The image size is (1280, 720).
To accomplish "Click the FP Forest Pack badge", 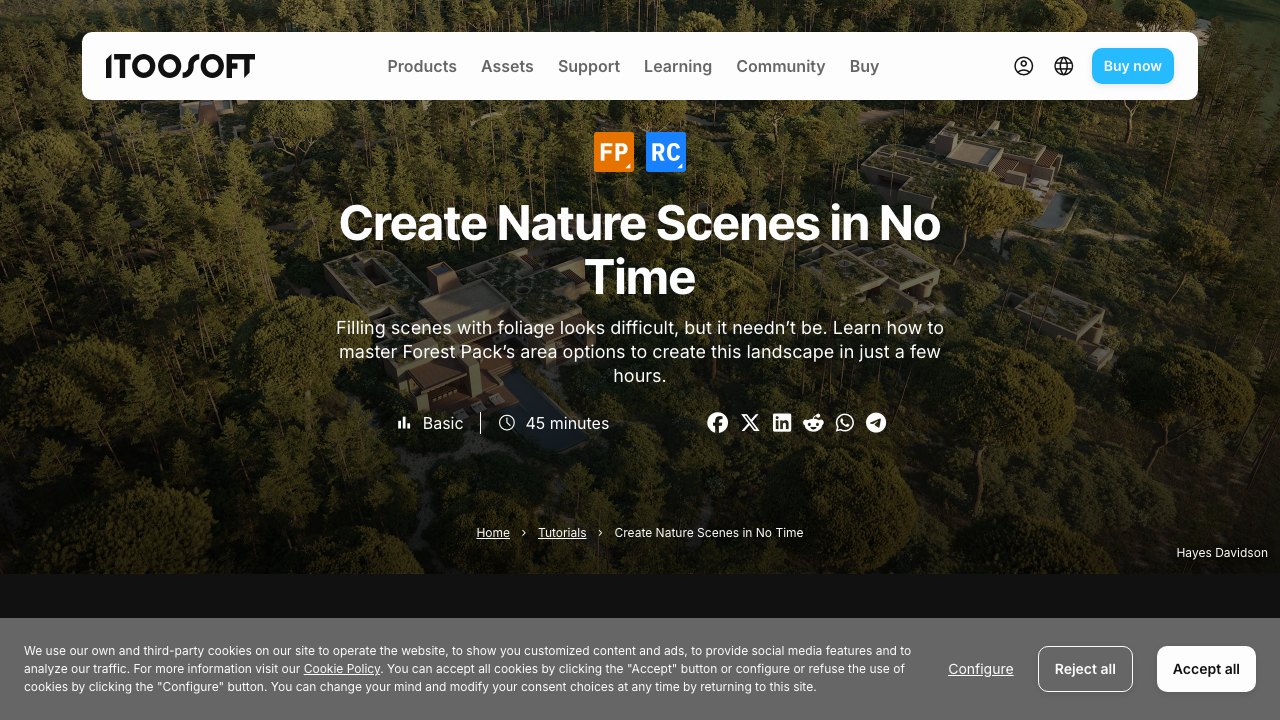I will pos(614,152).
